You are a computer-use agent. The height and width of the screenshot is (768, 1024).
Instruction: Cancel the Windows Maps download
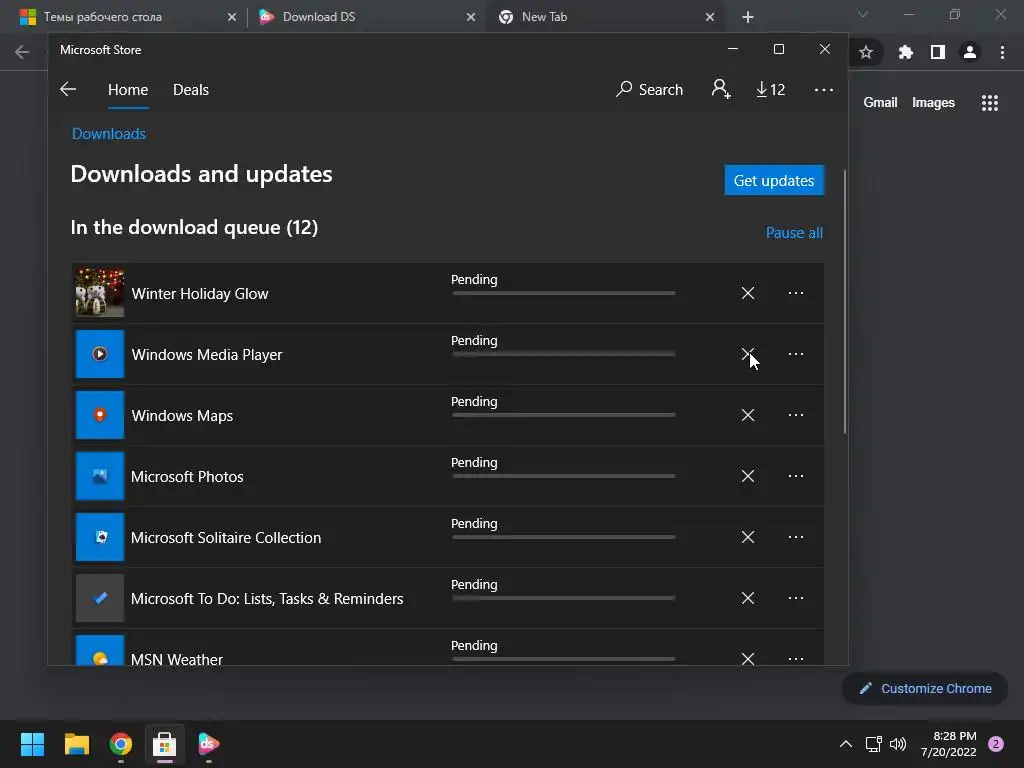(x=748, y=415)
